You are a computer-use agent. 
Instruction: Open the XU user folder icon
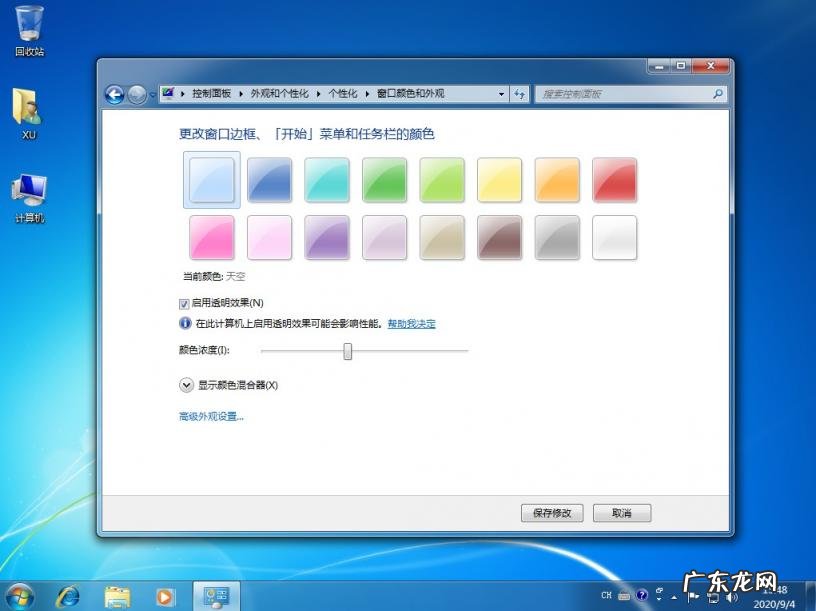click(x=28, y=108)
